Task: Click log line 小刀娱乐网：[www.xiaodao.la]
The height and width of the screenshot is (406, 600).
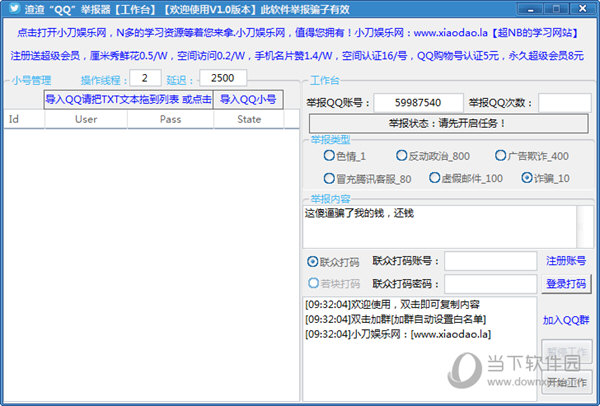Action: 398,334
